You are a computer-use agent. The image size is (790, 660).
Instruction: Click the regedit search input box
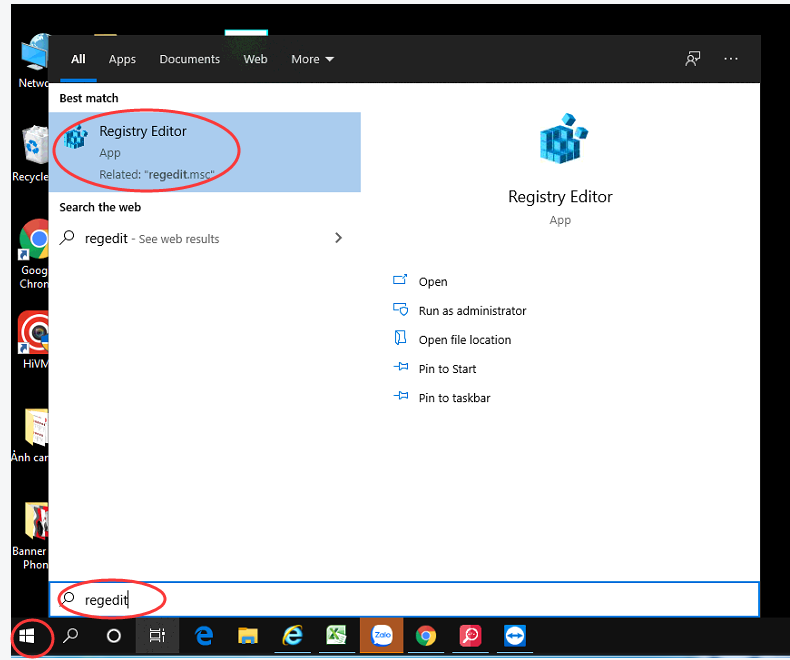(x=400, y=600)
